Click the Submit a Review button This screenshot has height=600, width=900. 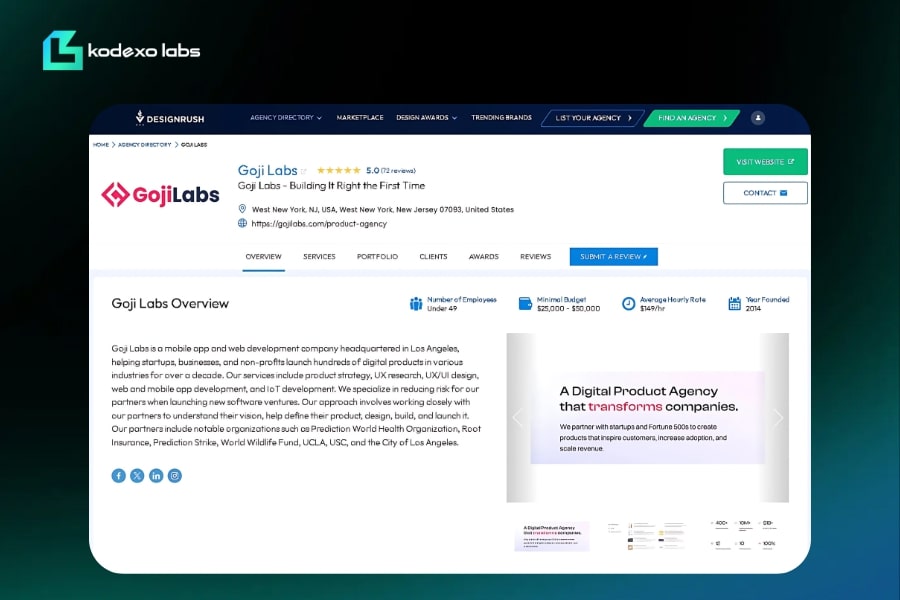tap(614, 257)
